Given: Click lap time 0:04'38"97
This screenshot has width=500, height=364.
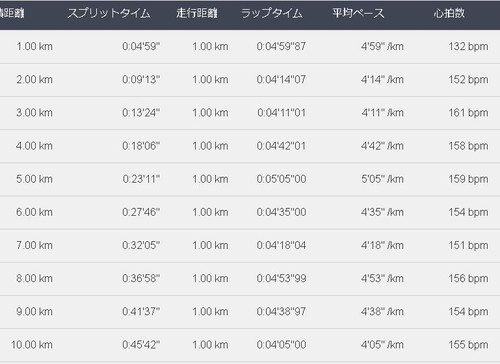Looking at the screenshot, I should 281,312.
